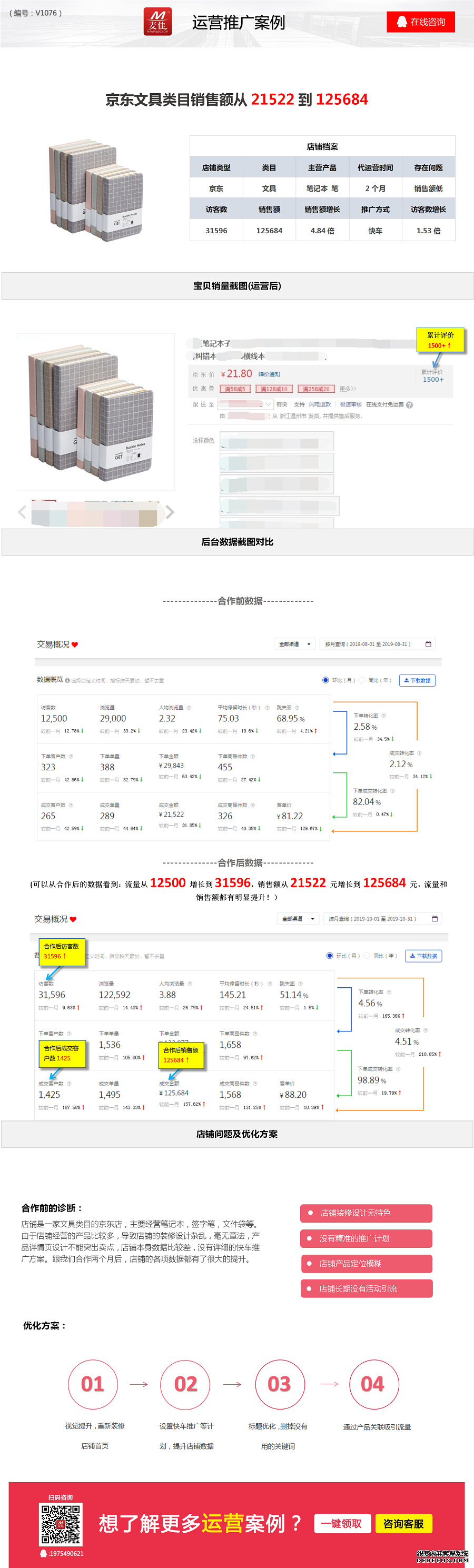This screenshot has width=474, height=1568.
Task: Select 环比(月) radio in the after-data panel
Action: point(330,956)
